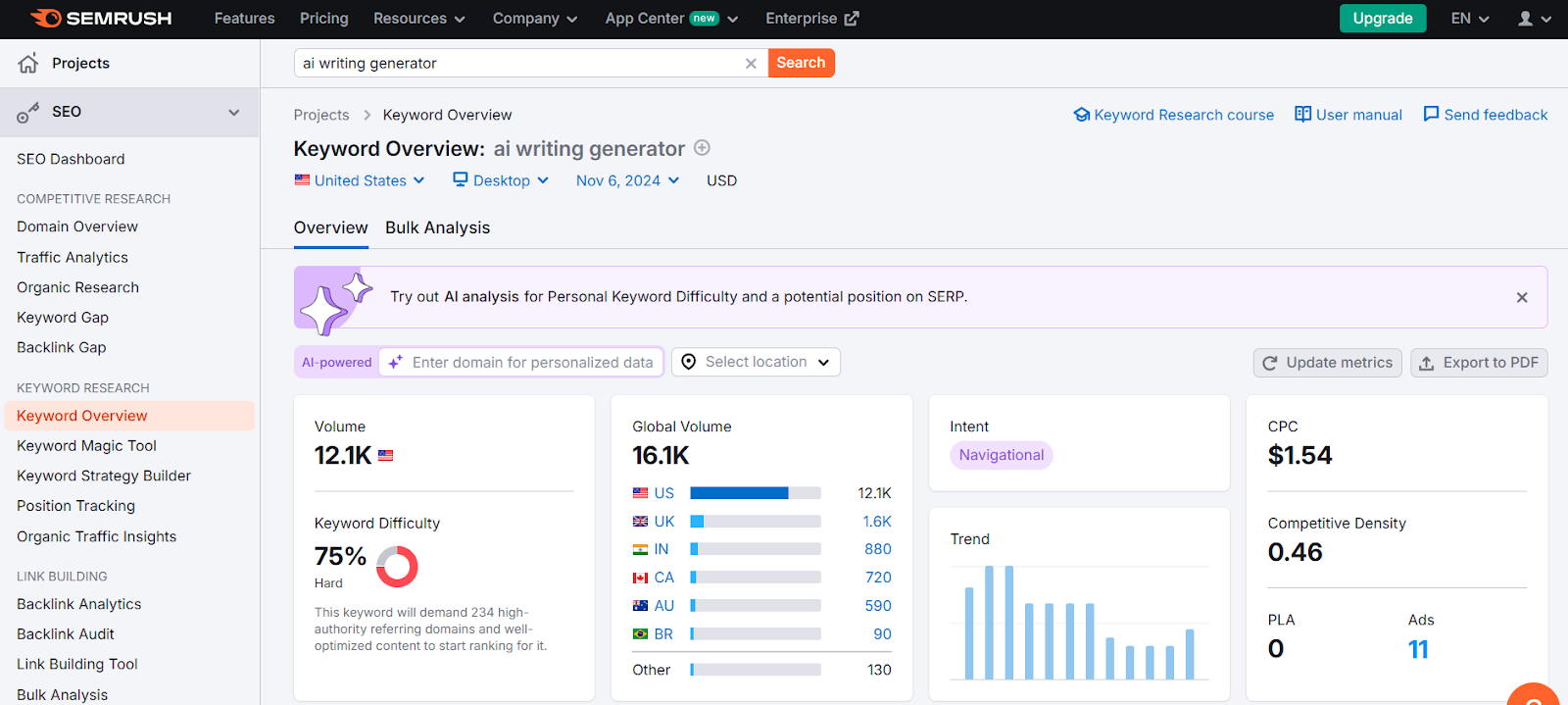Open the EN language dropdown

[1470, 19]
